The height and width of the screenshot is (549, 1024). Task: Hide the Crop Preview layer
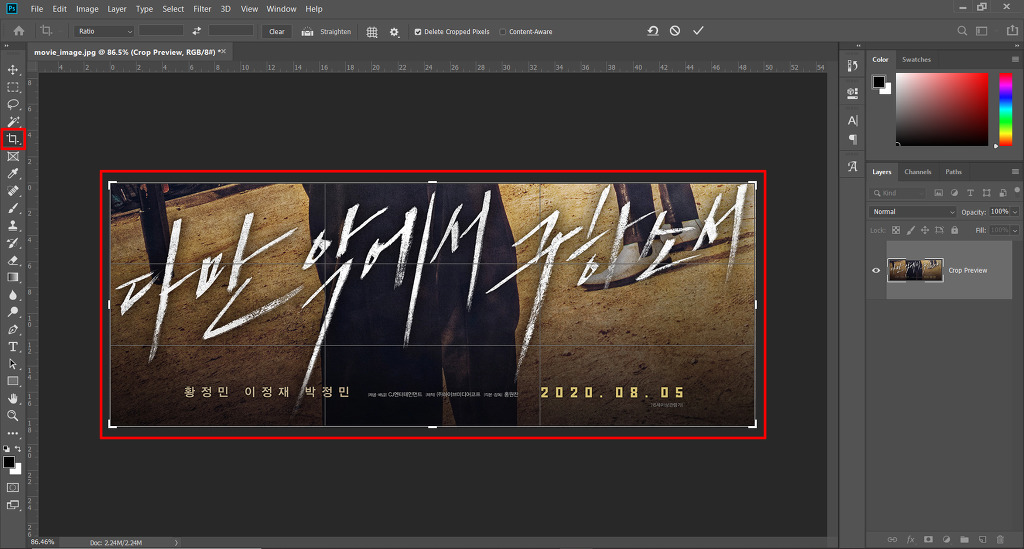(x=876, y=270)
